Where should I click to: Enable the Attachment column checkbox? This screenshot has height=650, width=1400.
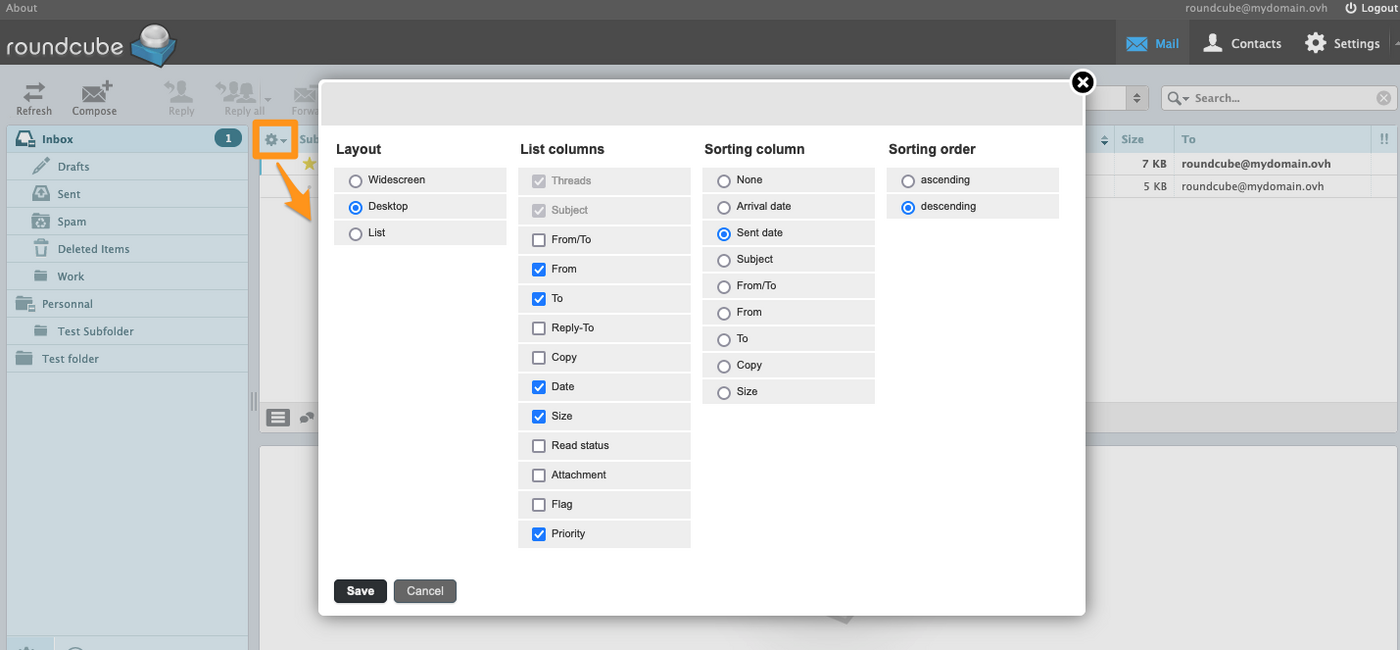point(539,475)
